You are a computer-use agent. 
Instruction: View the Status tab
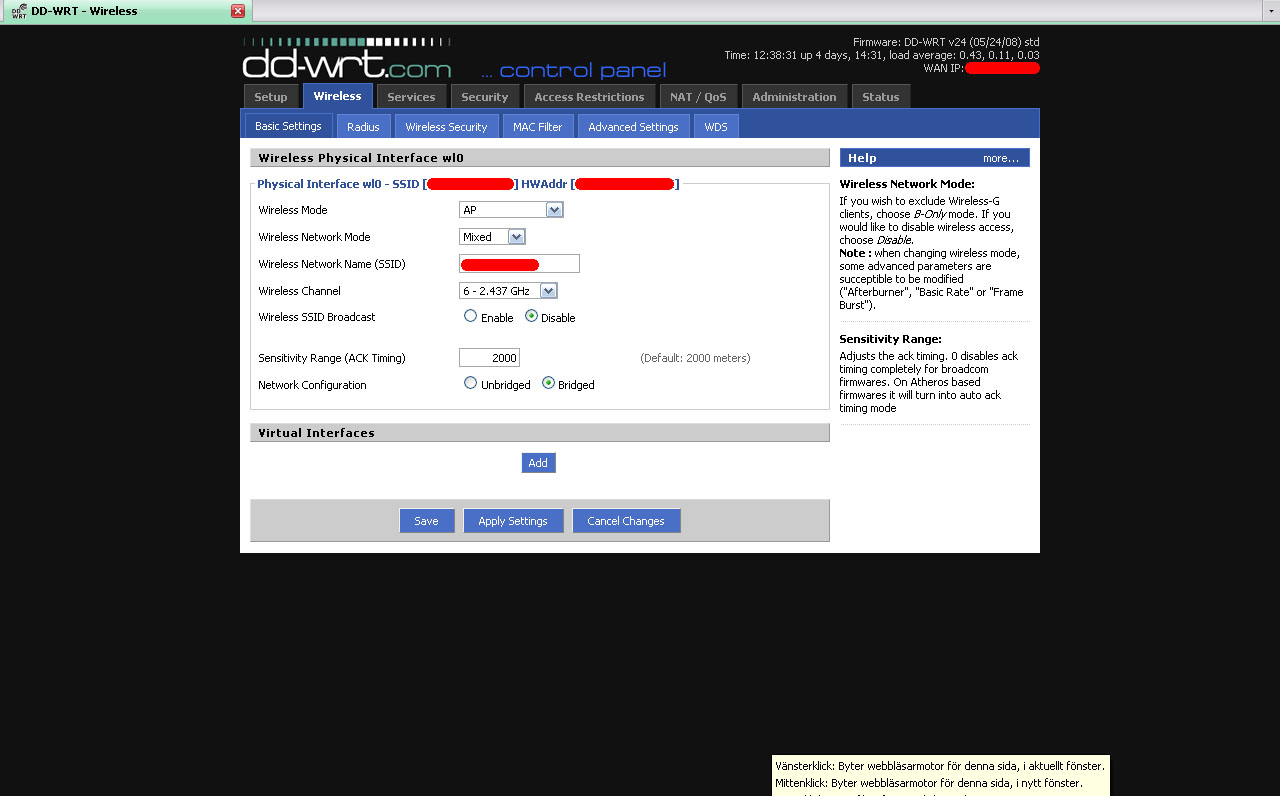(x=880, y=97)
